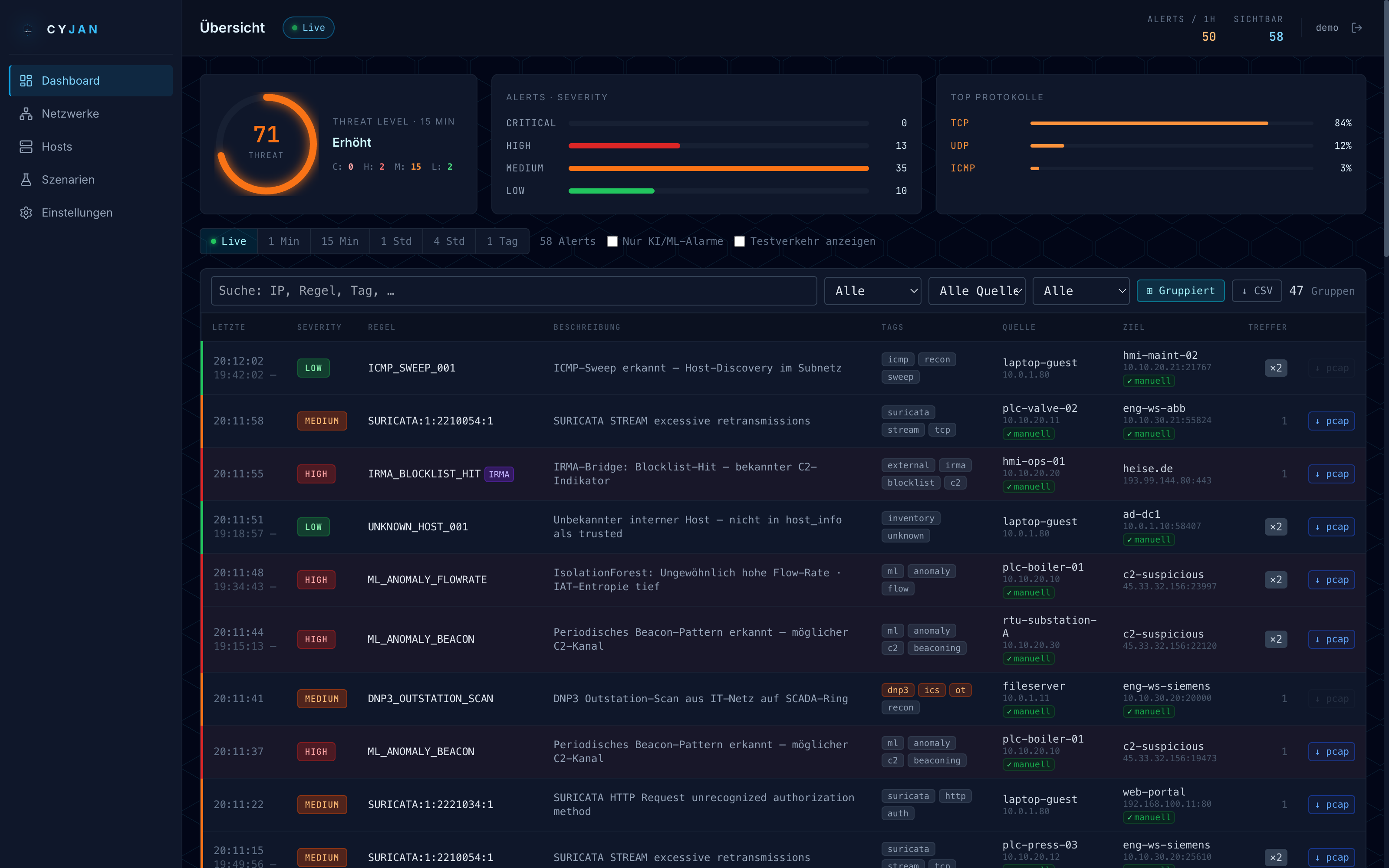
Task: Download the CSV export
Action: click(x=1257, y=290)
